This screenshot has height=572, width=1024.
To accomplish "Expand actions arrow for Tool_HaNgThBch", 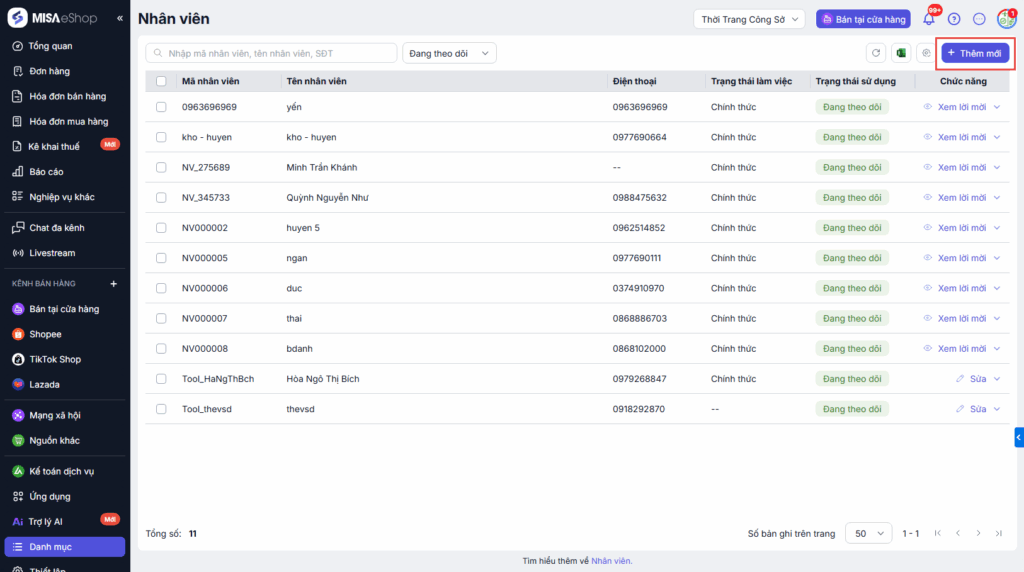I will pyautogui.click(x=997, y=379).
